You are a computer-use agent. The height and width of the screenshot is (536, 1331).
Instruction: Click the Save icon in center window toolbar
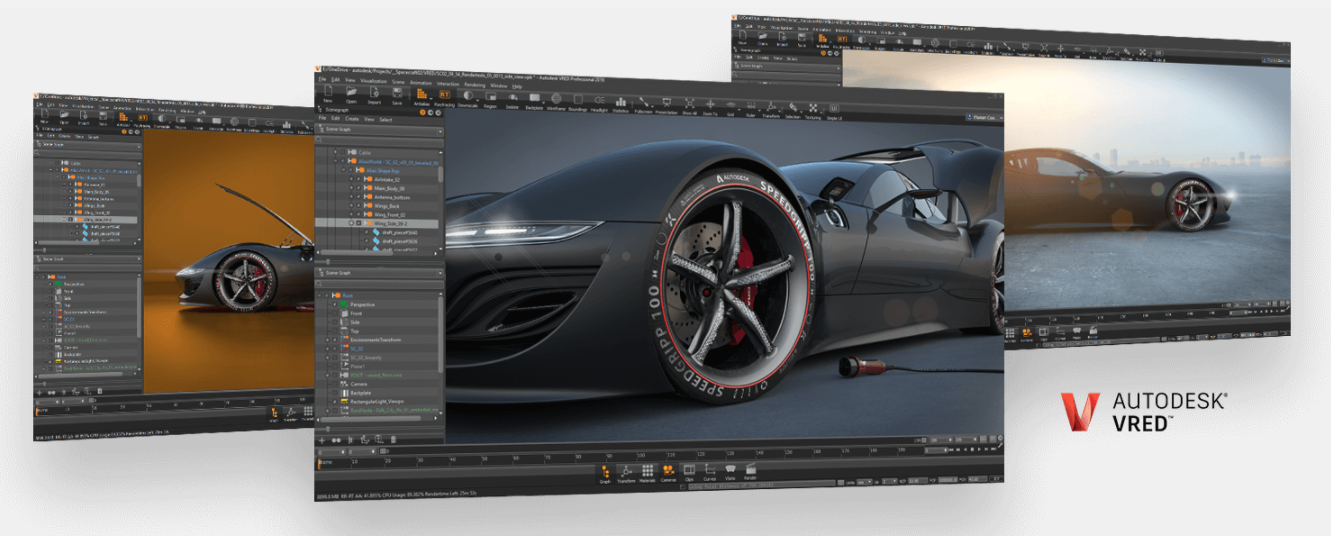coord(397,93)
